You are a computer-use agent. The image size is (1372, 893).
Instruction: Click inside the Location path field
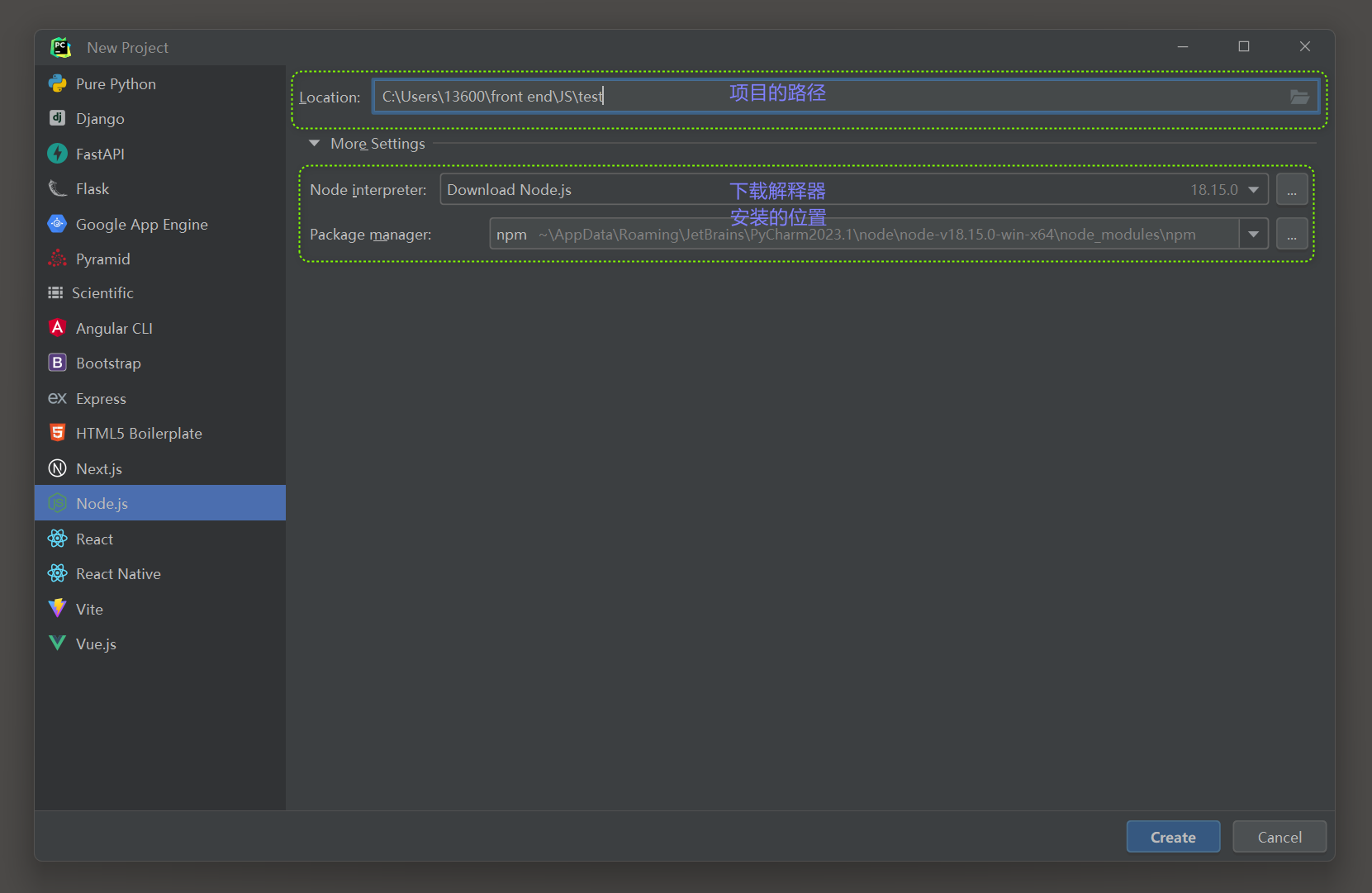[845, 97]
